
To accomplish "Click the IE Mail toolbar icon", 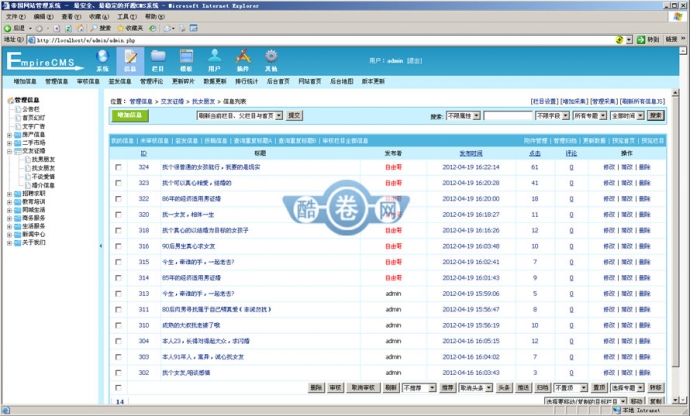I will pyautogui.click(x=169, y=28).
